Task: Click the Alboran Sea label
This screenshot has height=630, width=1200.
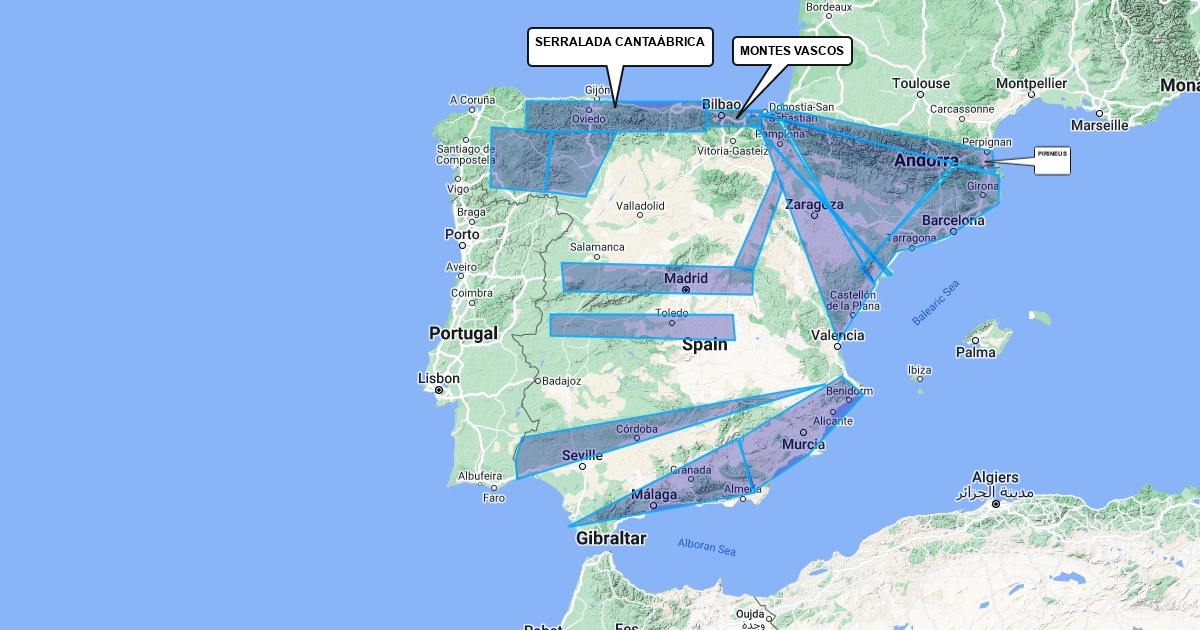Action: (x=706, y=548)
